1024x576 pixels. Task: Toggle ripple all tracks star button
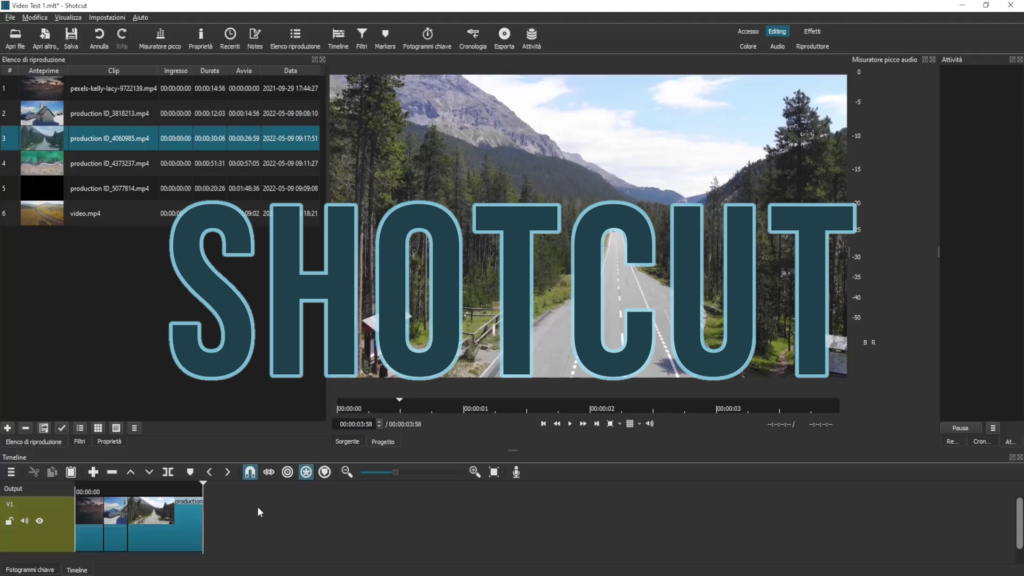pyautogui.click(x=306, y=472)
